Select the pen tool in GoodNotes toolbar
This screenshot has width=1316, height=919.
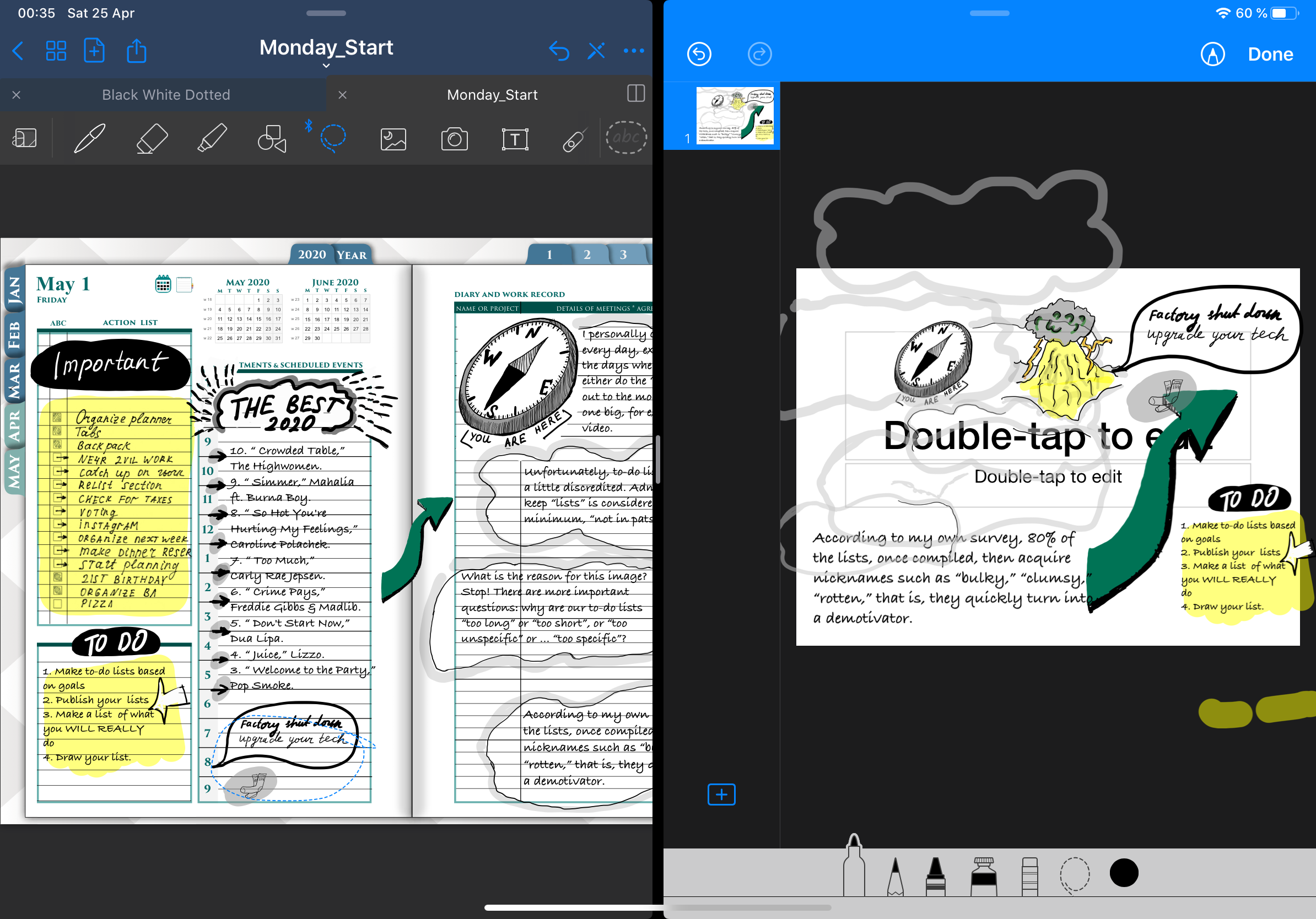click(90, 138)
